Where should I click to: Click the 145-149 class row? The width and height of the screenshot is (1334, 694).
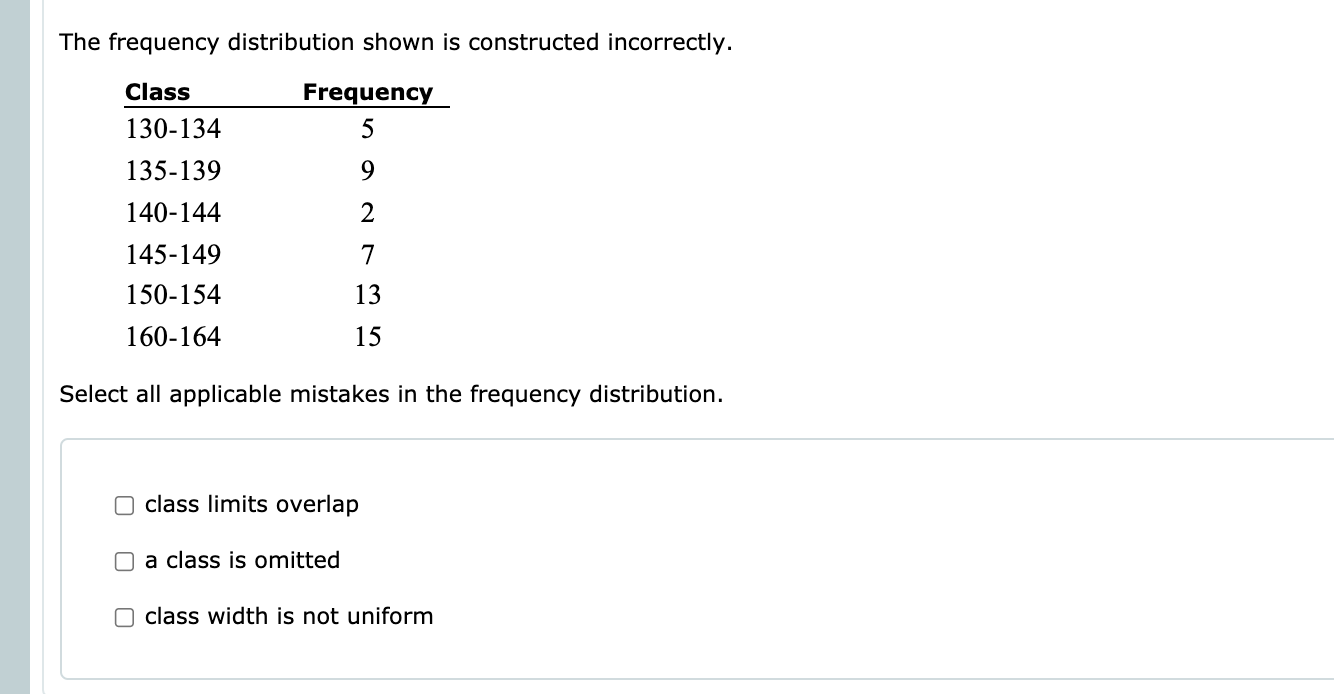click(173, 255)
